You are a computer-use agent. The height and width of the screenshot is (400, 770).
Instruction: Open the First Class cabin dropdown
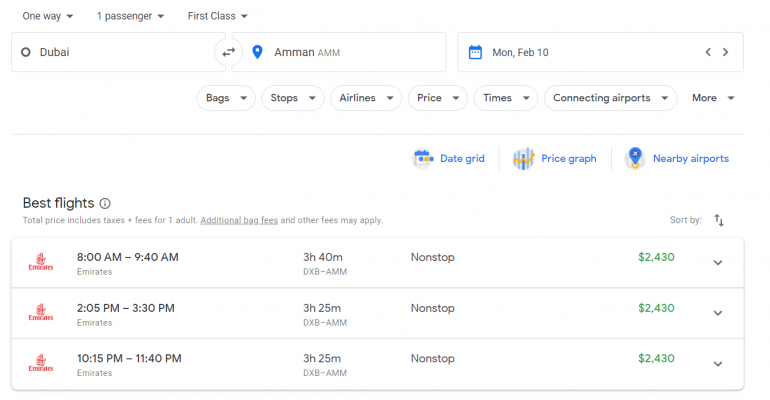[218, 16]
